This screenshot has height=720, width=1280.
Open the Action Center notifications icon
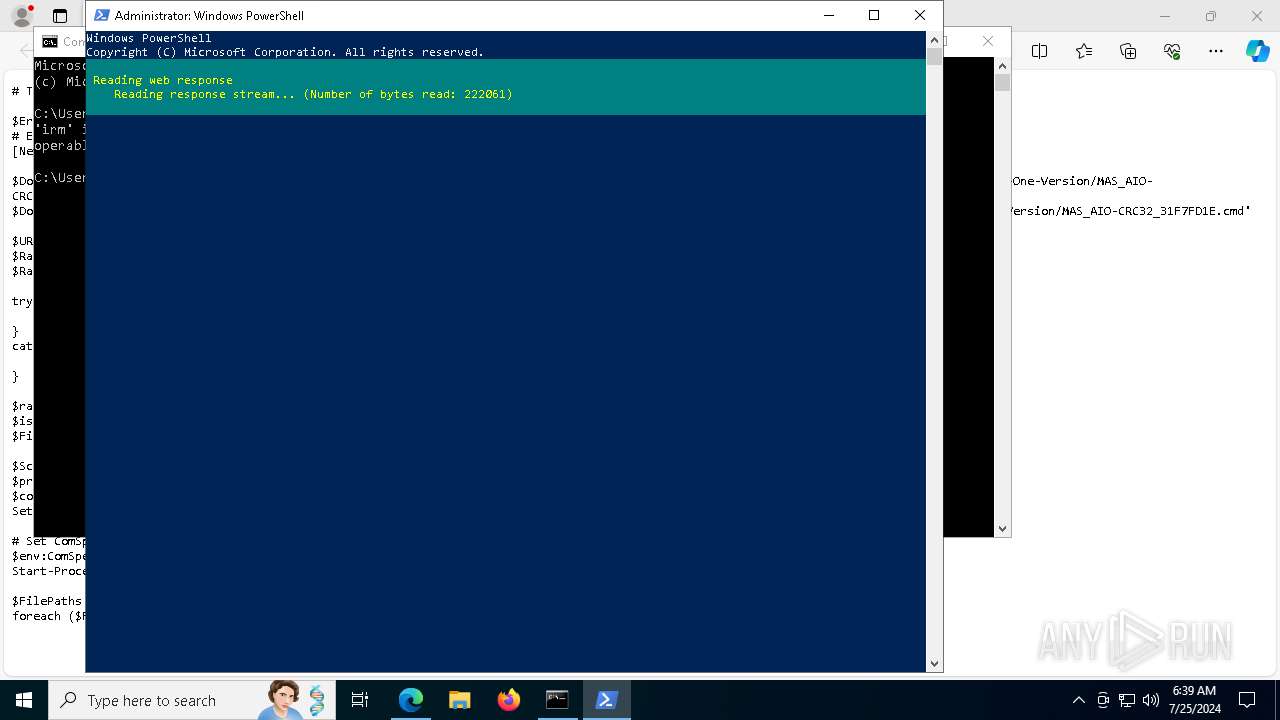tap(1247, 700)
